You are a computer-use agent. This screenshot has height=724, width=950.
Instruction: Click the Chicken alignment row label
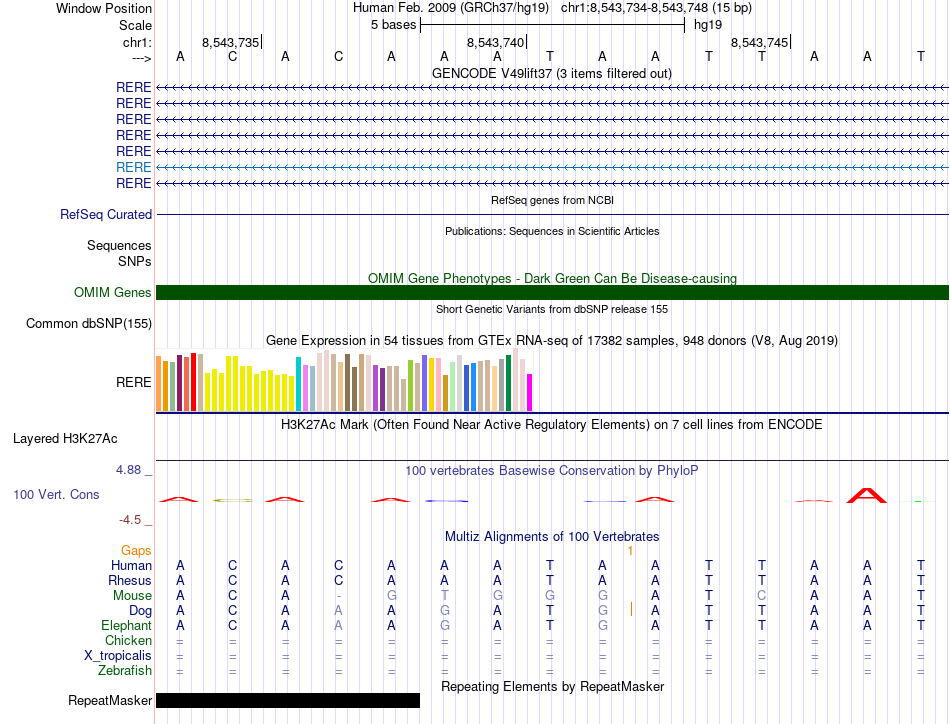point(128,640)
